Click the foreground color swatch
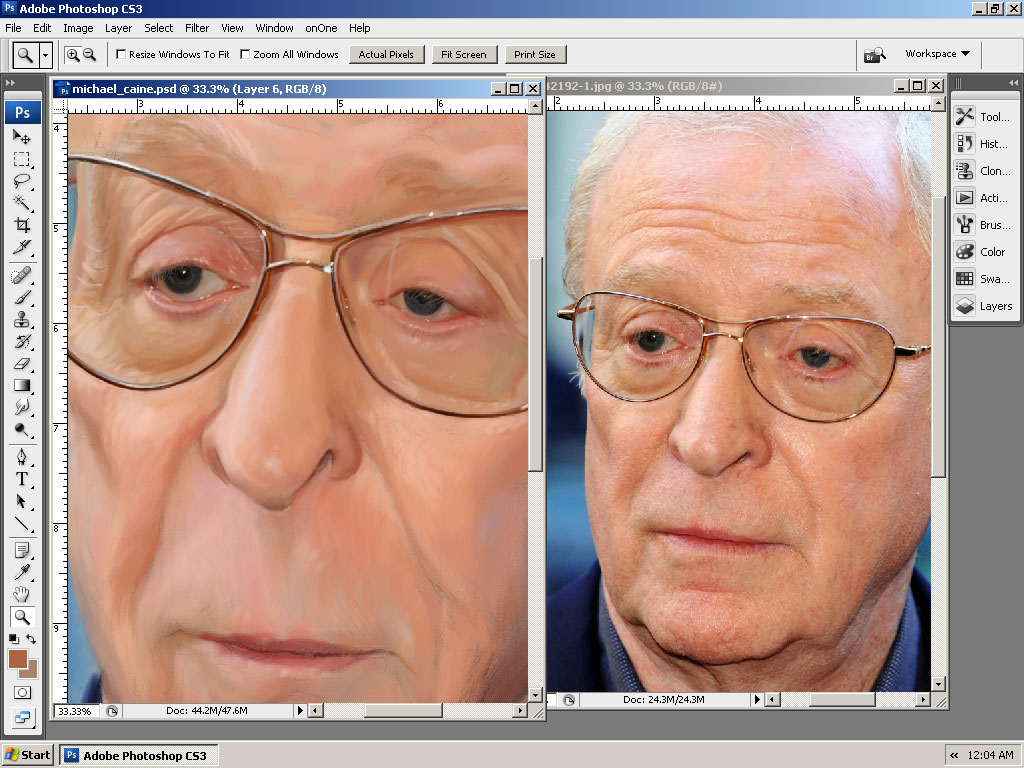 pyautogui.click(x=17, y=658)
